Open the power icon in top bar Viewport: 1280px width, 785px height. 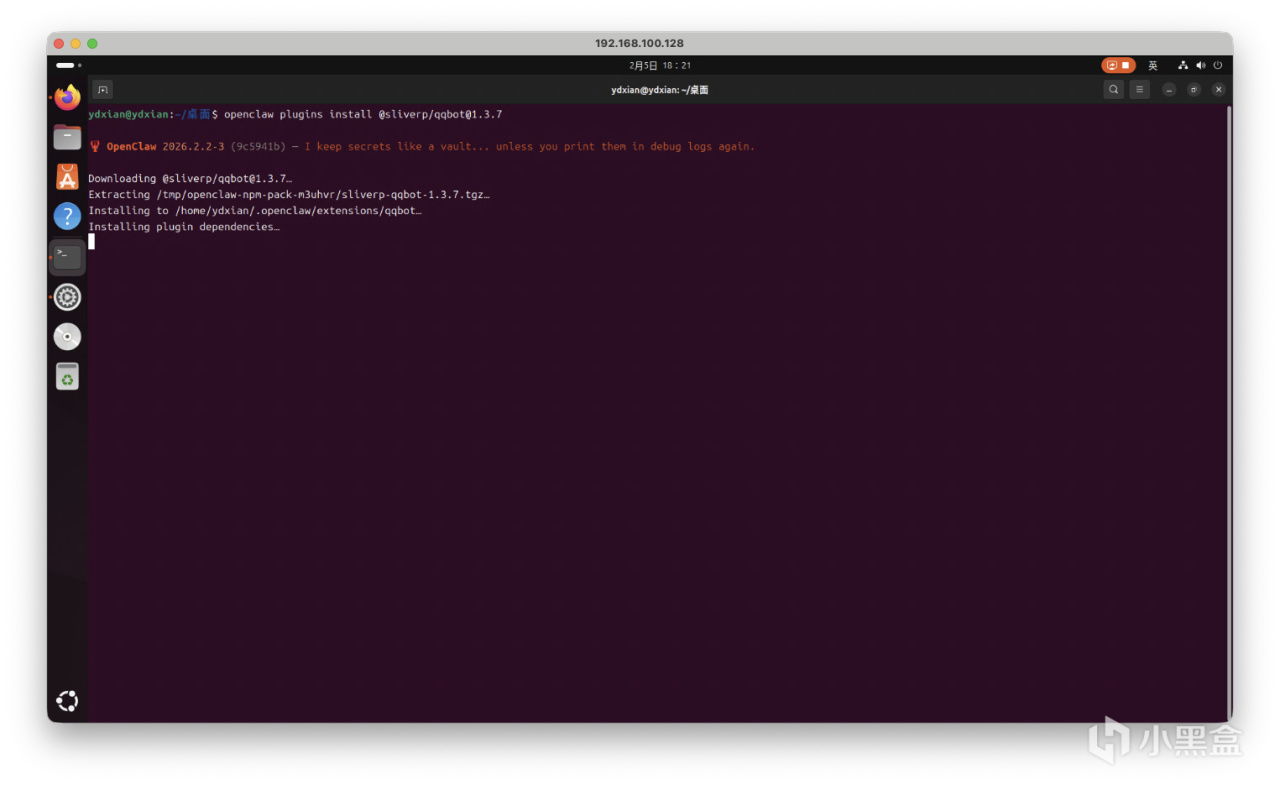tap(1217, 65)
